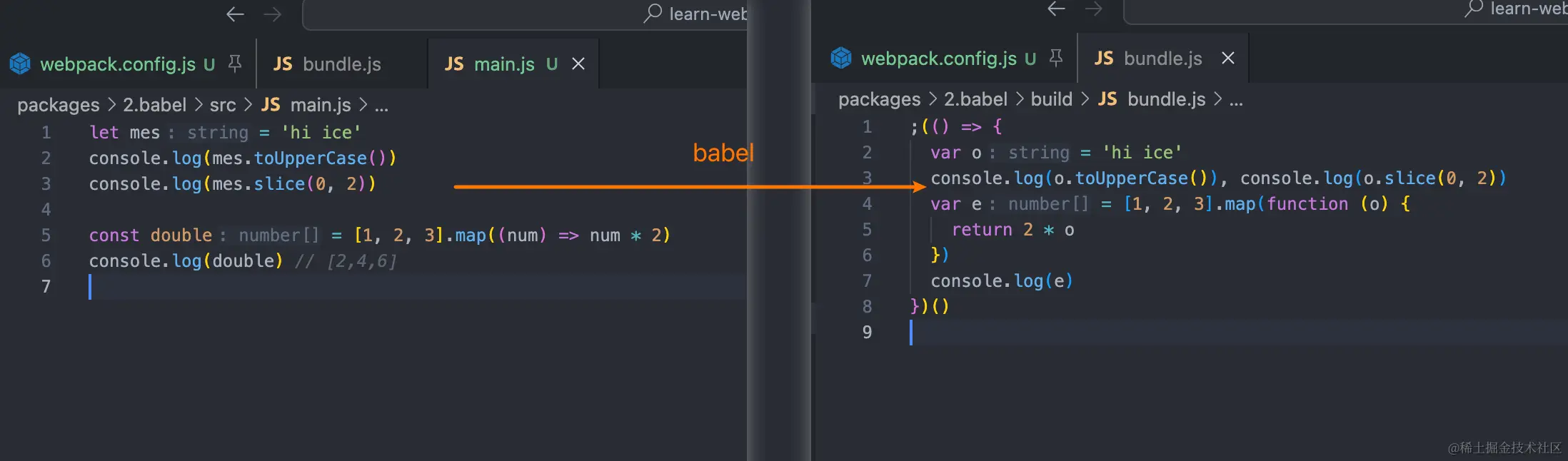
Task: Click 'src' in the left breadcrumb
Action: (223, 105)
